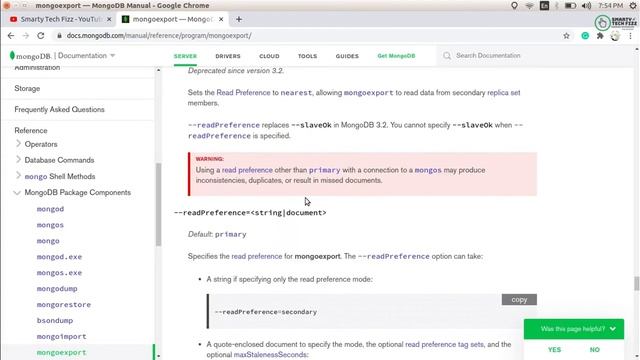Open the mongos link in the warning box

click(x=428, y=170)
